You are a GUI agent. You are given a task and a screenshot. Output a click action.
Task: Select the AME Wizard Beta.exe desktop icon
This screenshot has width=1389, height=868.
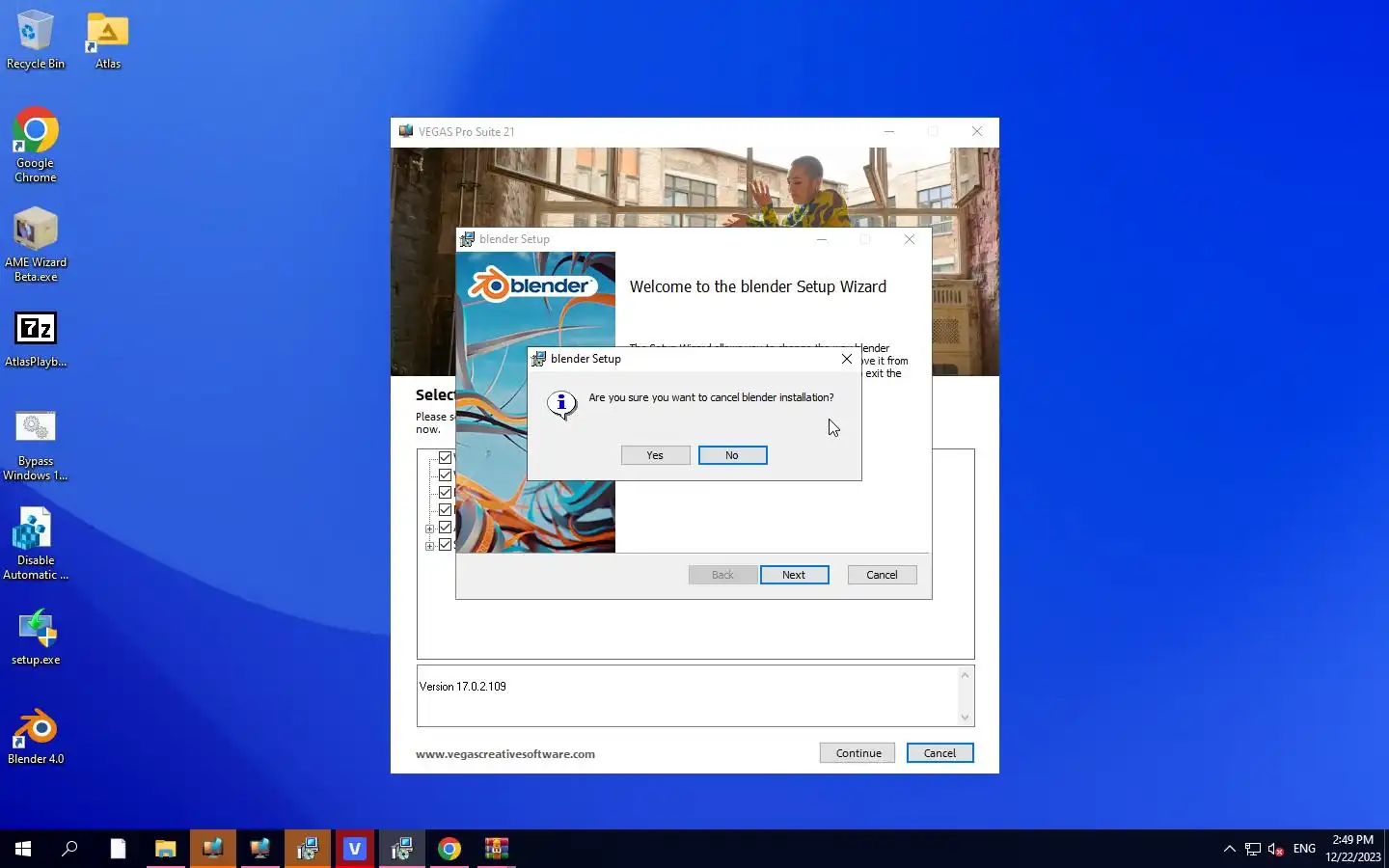pyautogui.click(x=36, y=245)
